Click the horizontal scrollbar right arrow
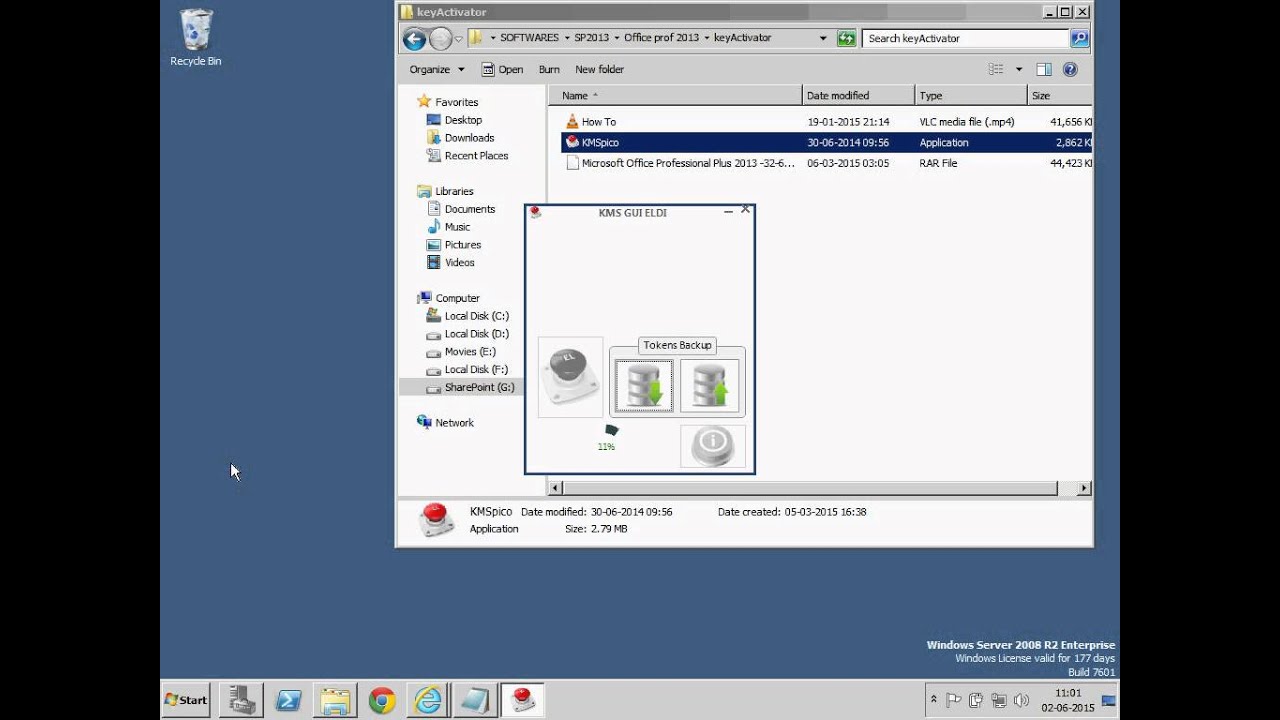The height and width of the screenshot is (720, 1280). coord(1084,488)
